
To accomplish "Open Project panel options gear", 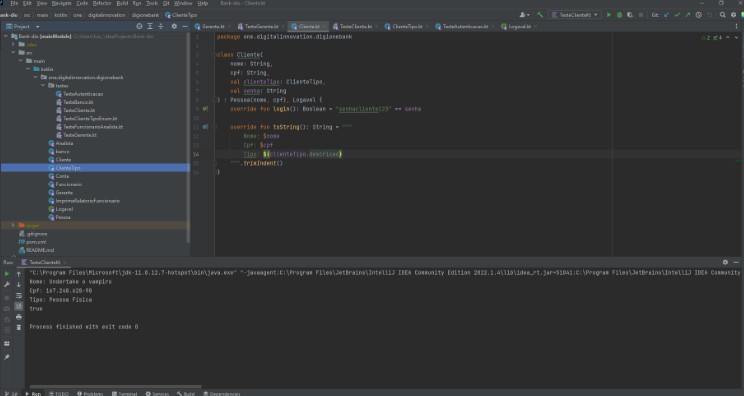I will tap(174, 27).
